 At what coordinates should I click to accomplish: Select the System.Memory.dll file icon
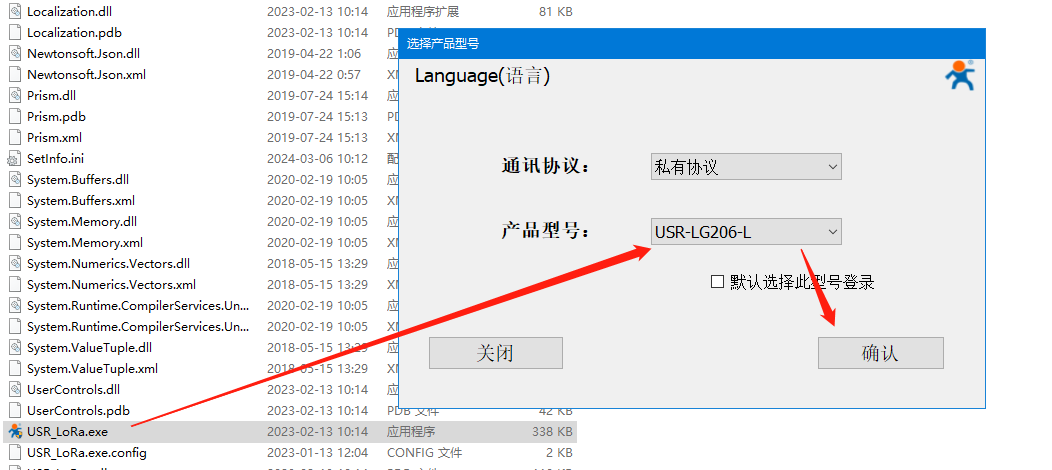[15, 221]
